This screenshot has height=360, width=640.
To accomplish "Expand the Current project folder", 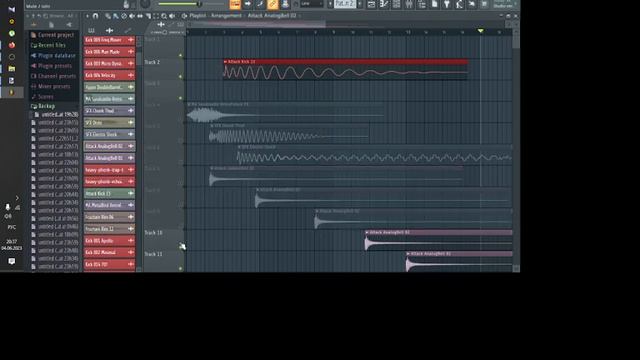I will tap(52, 35).
